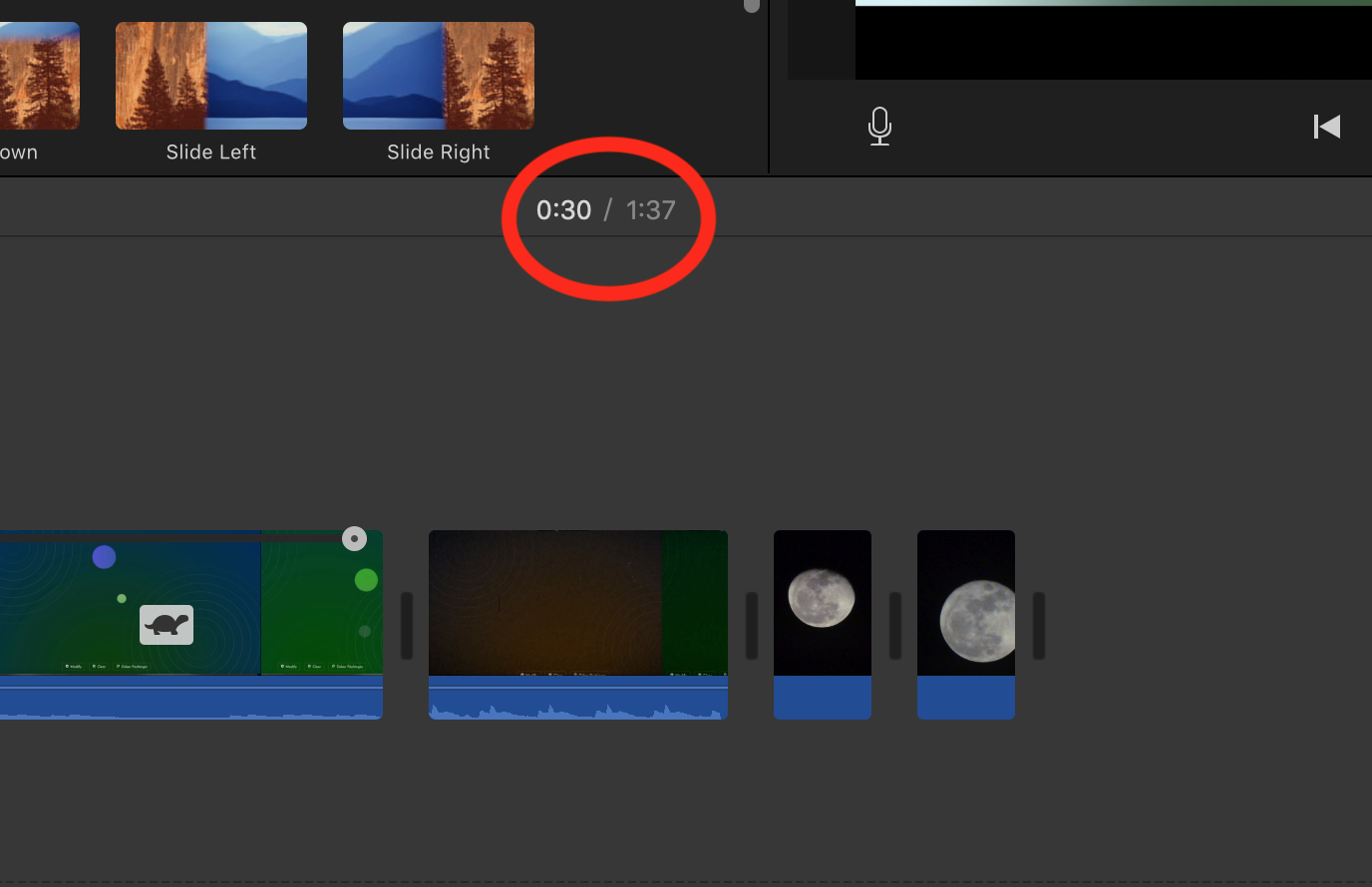Click the audio strip under the second moon clip
1372x887 pixels.
click(x=966, y=698)
